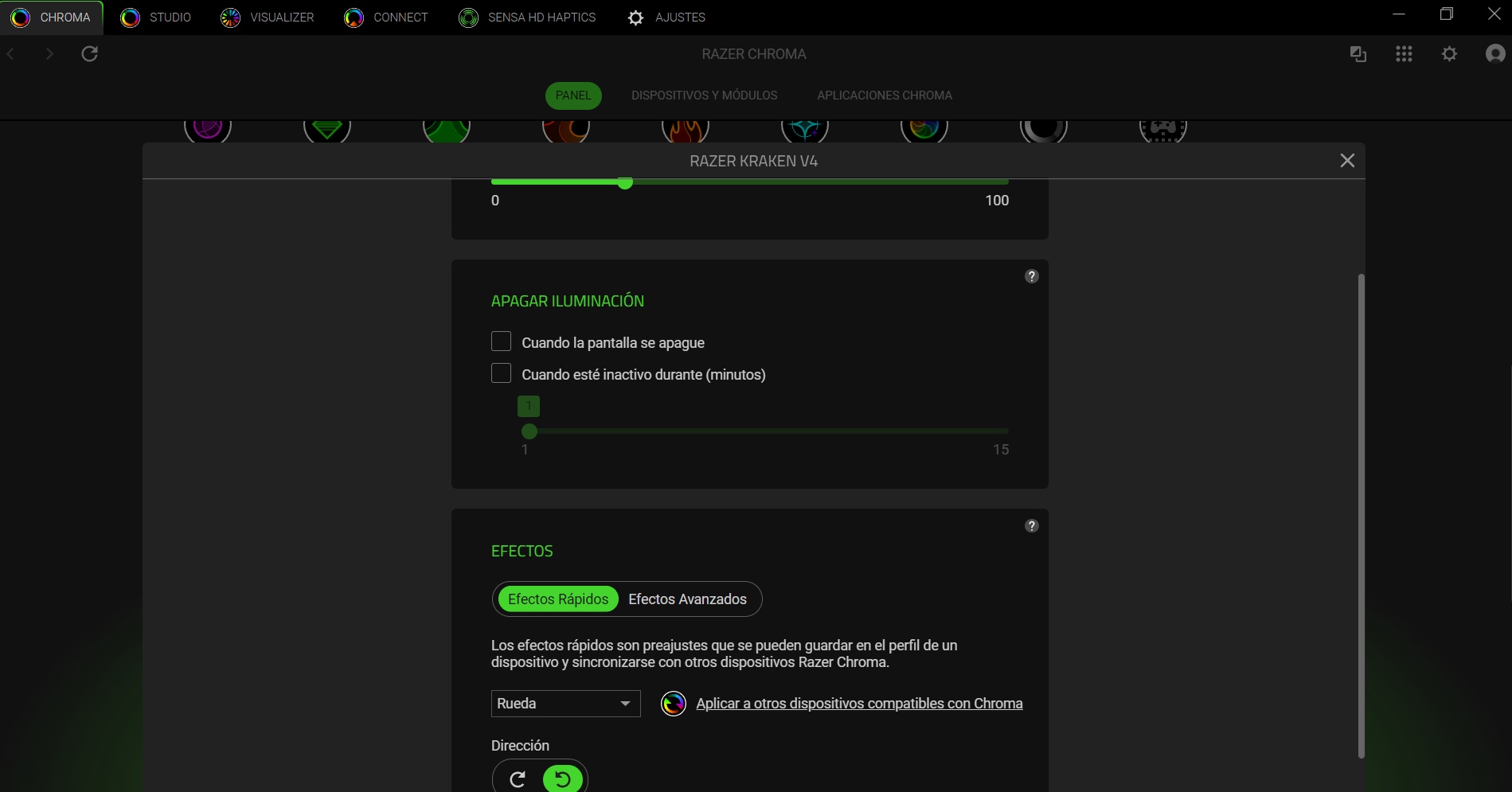
Task: Open the Studio tab
Action: click(156, 18)
